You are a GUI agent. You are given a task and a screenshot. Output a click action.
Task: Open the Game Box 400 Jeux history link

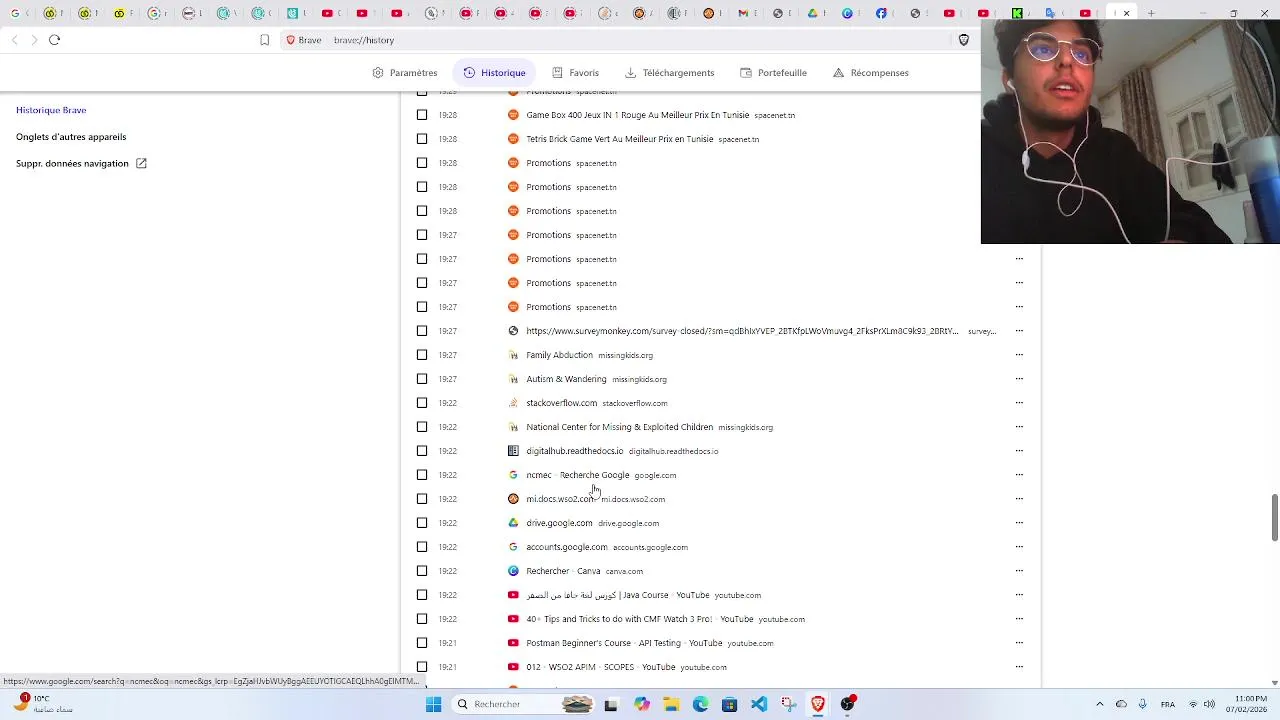coord(638,115)
